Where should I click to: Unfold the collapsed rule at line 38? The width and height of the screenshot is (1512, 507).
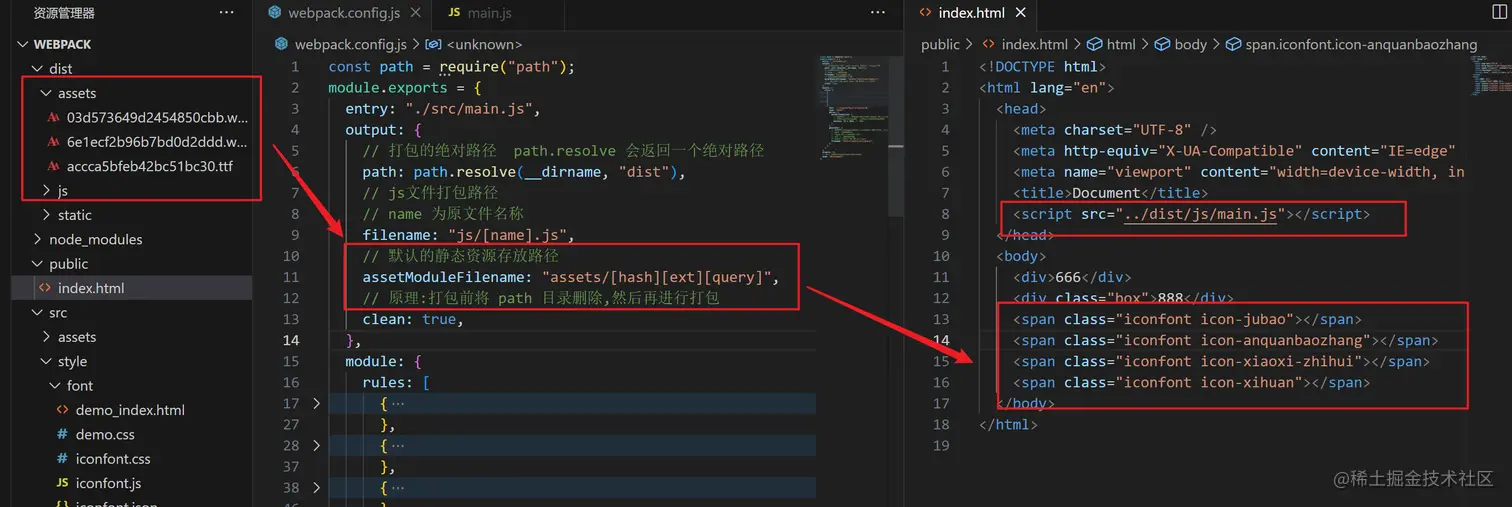[x=316, y=487]
